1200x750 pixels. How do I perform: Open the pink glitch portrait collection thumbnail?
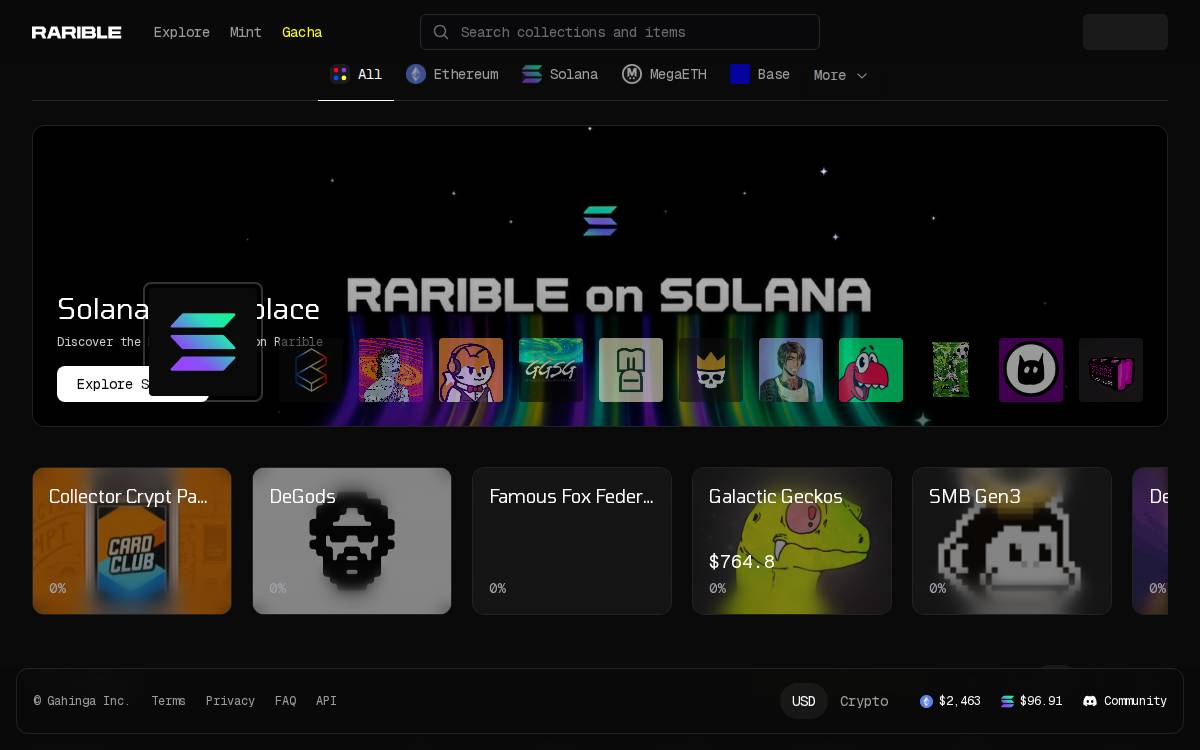click(391, 370)
